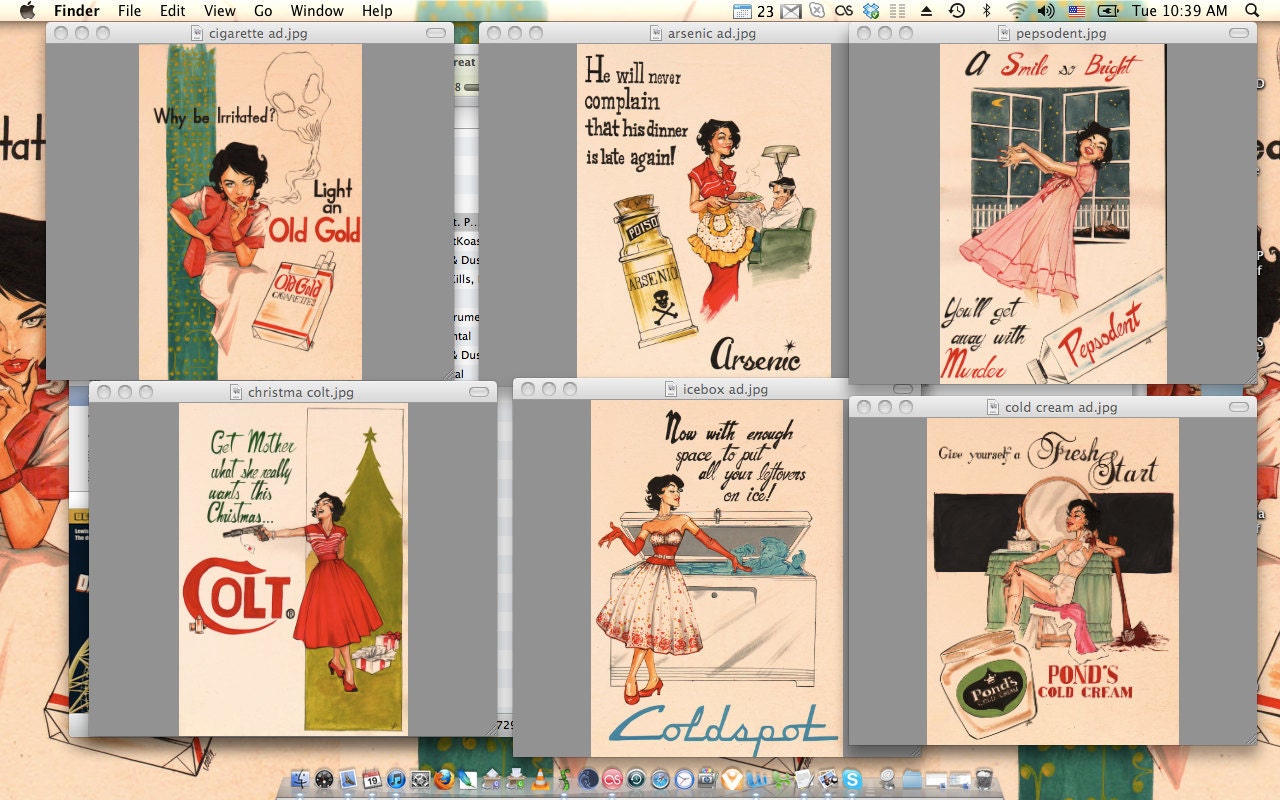Open the Trash in the Dock
Viewport: 1280px width, 800px height.
coord(983,779)
